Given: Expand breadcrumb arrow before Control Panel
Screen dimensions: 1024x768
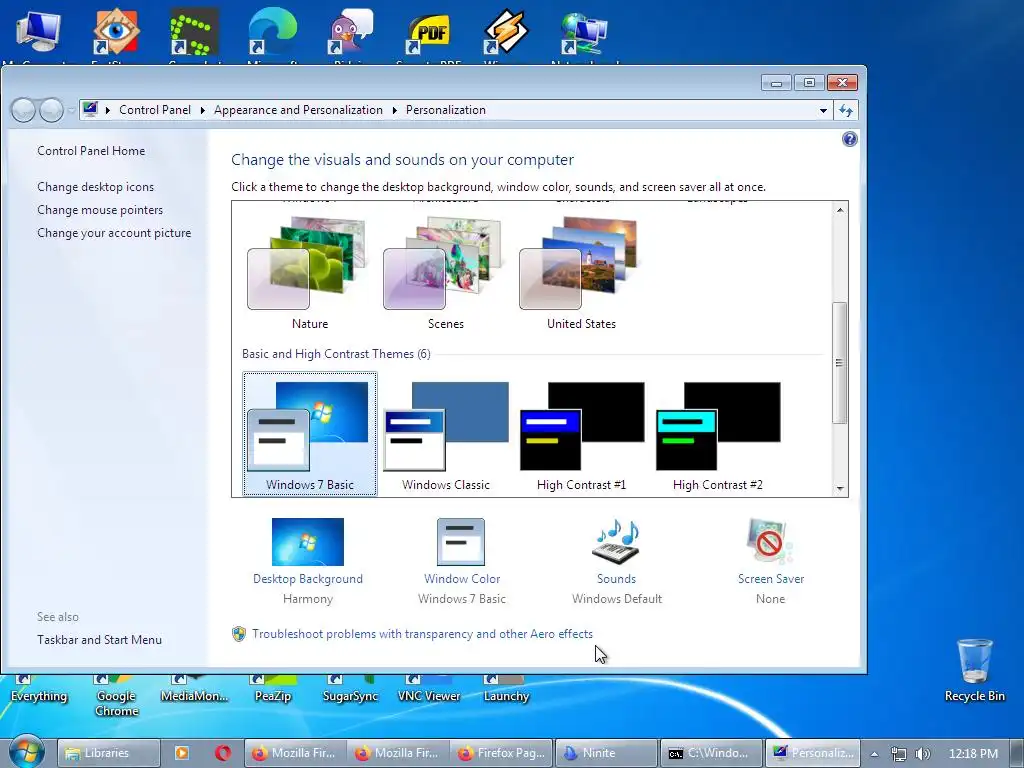Looking at the screenshot, I should tap(108, 110).
